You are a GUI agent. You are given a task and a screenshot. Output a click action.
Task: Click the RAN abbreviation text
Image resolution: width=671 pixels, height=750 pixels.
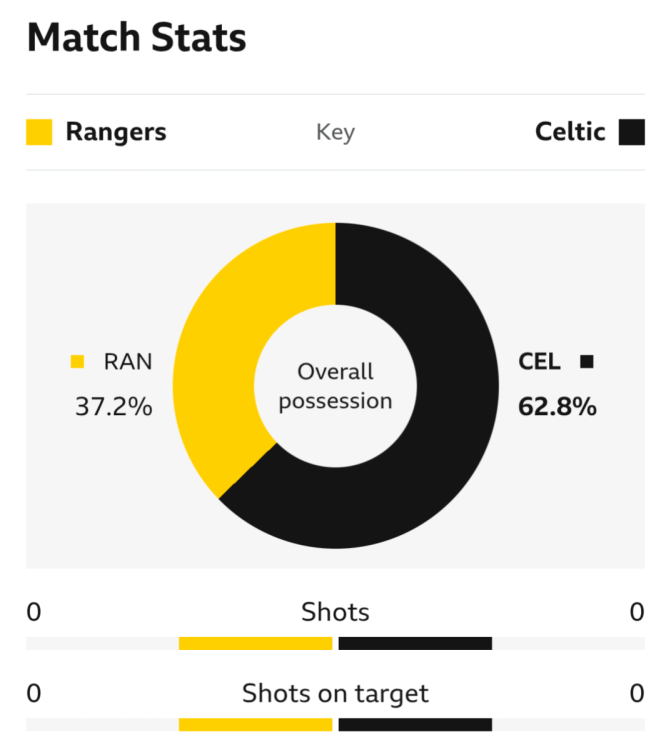click(128, 362)
